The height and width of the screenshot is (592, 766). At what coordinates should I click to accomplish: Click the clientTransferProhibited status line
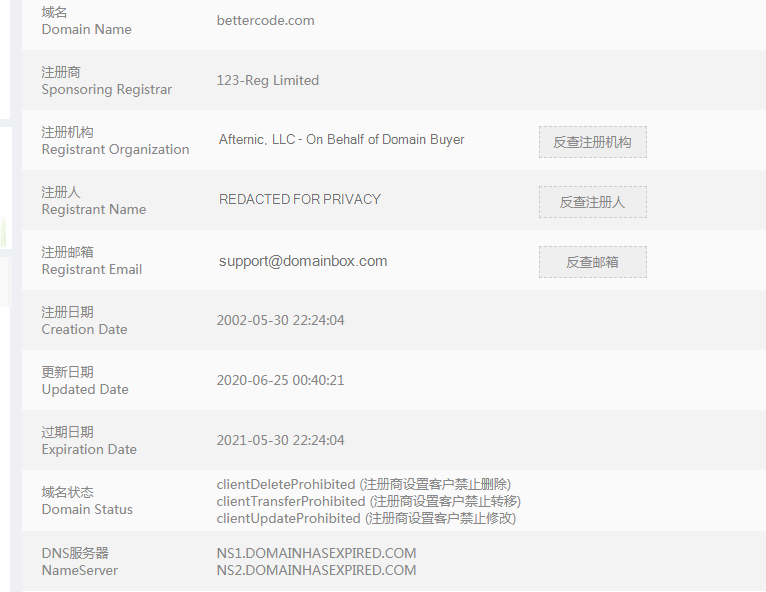tap(368, 501)
